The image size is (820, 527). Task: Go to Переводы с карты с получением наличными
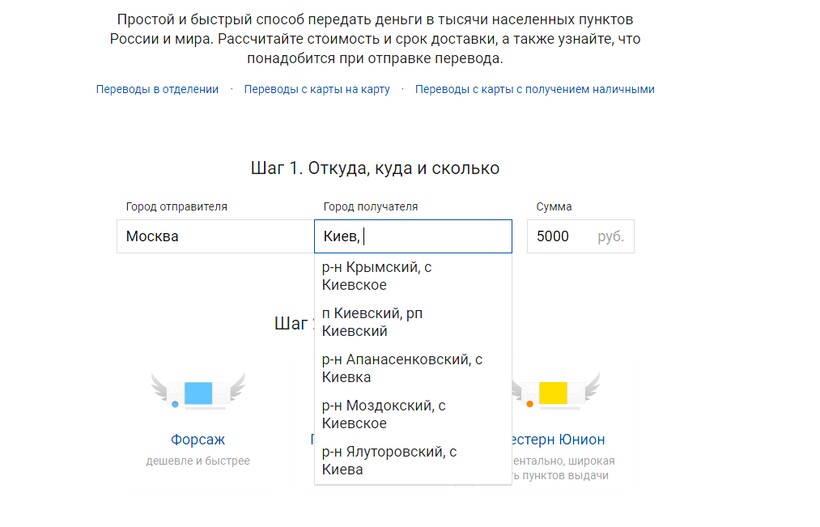[535, 89]
